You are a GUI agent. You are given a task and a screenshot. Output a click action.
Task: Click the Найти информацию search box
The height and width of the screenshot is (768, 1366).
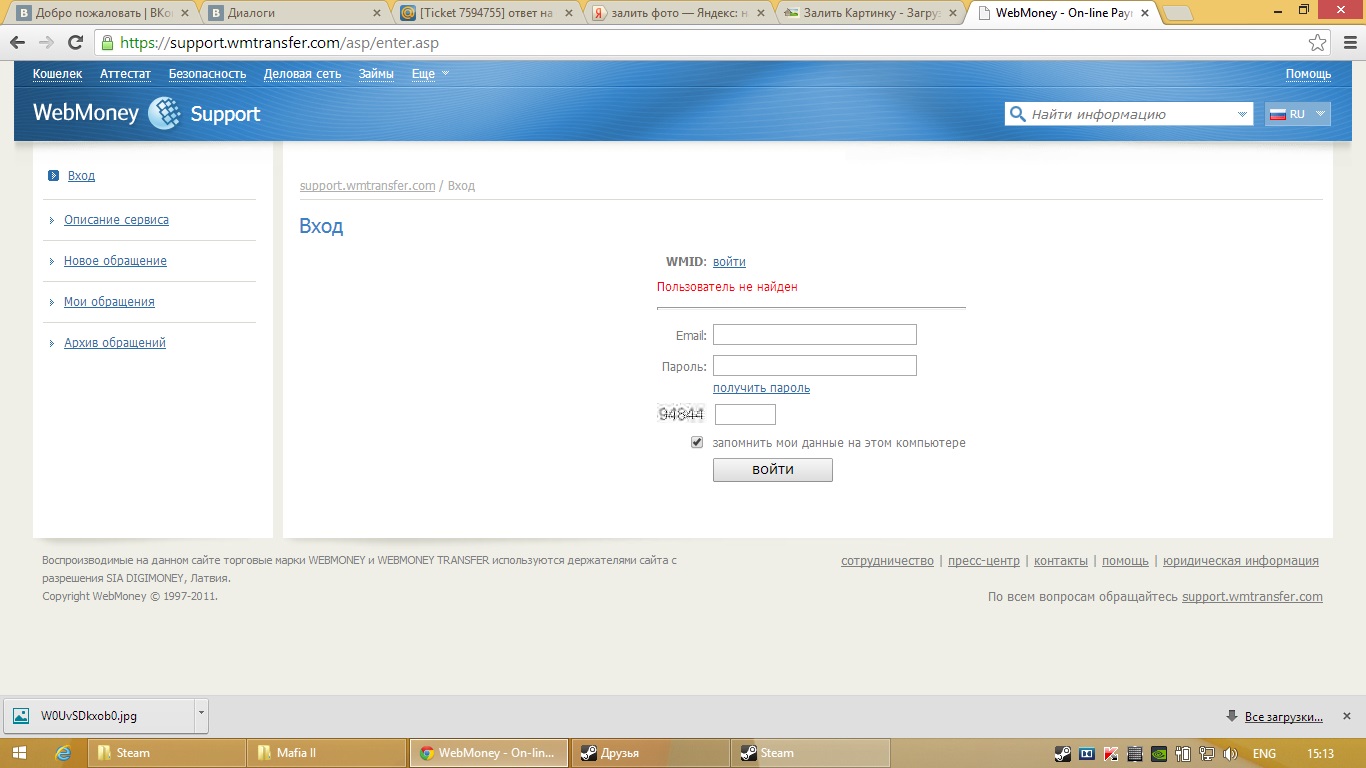1130,114
